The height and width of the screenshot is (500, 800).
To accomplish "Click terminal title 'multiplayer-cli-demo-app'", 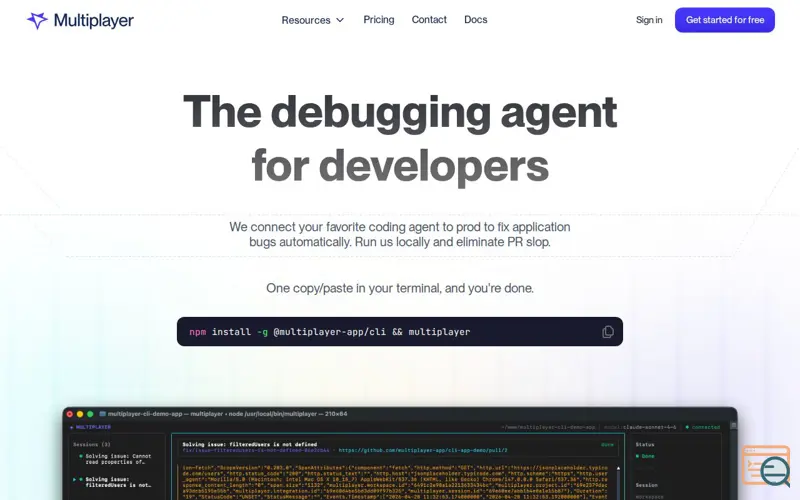I will pos(145,414).
